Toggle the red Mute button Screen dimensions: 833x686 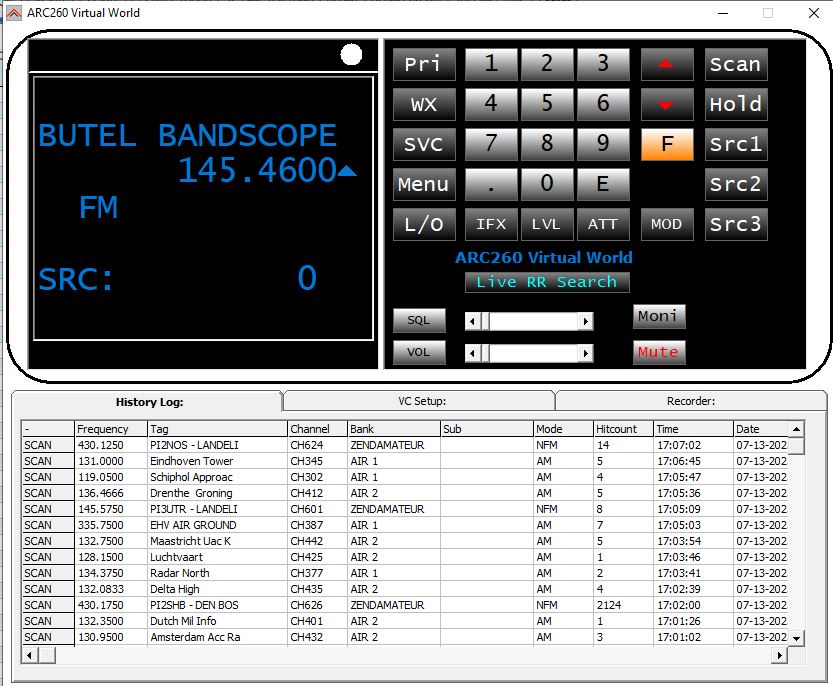coord(659,353)
